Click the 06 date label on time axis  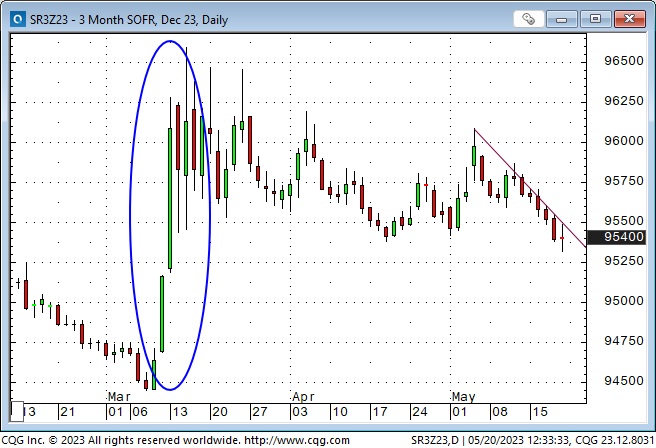click(140, 412)
